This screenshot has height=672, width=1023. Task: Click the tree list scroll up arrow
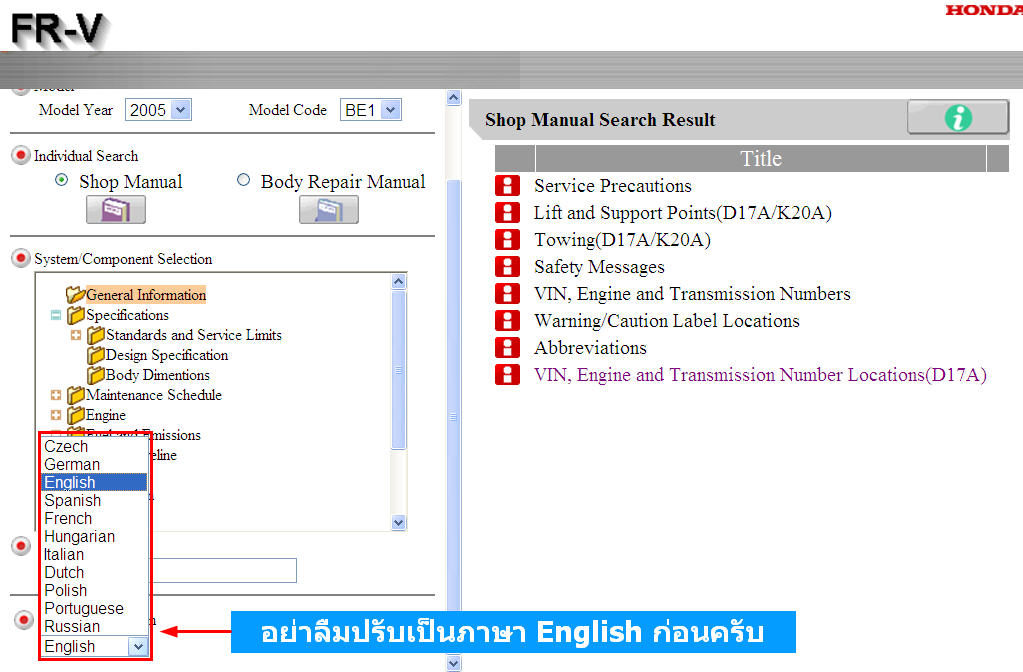click(x=399, y=282)
